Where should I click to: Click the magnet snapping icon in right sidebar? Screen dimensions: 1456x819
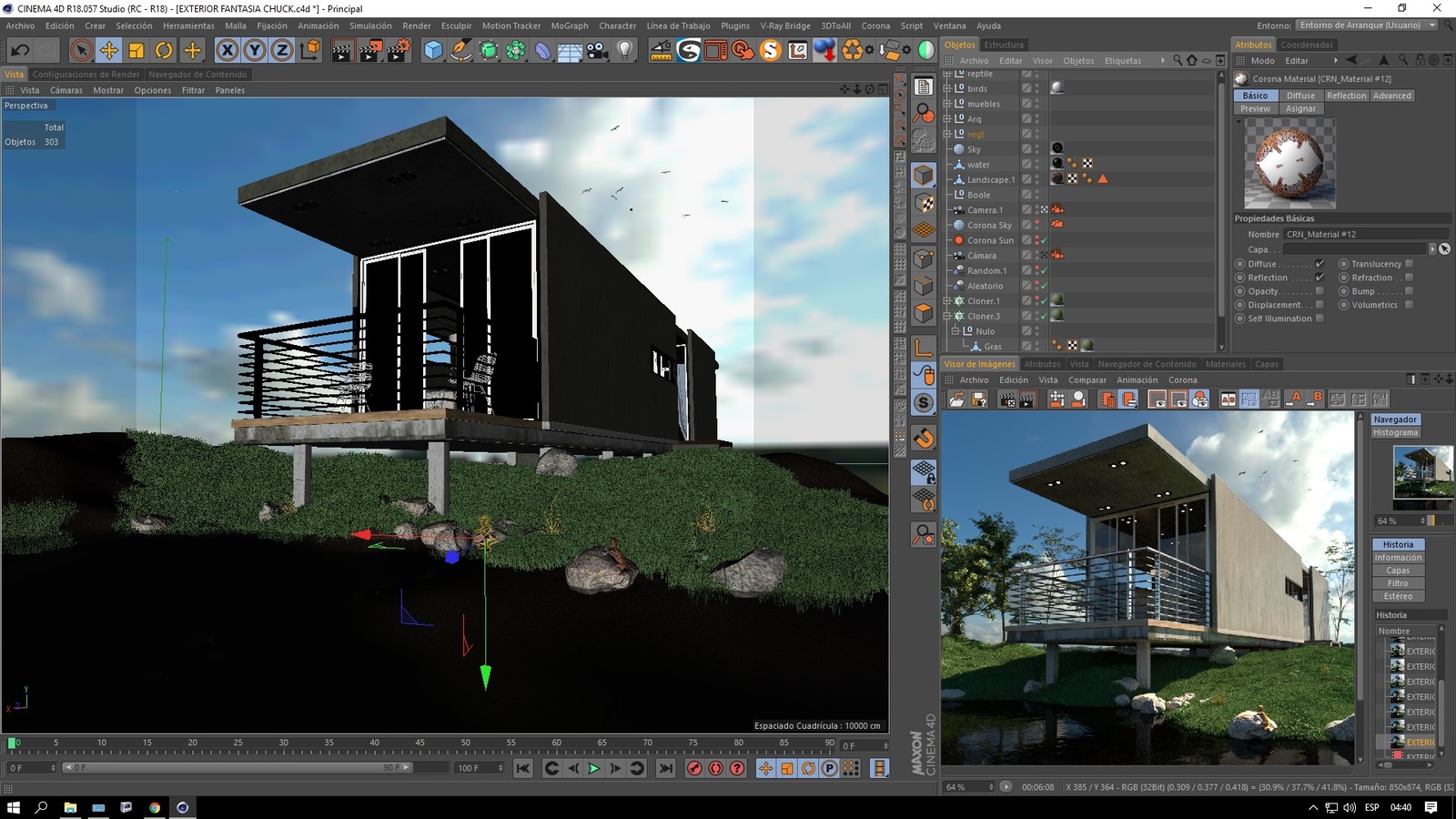pos(924,439)
